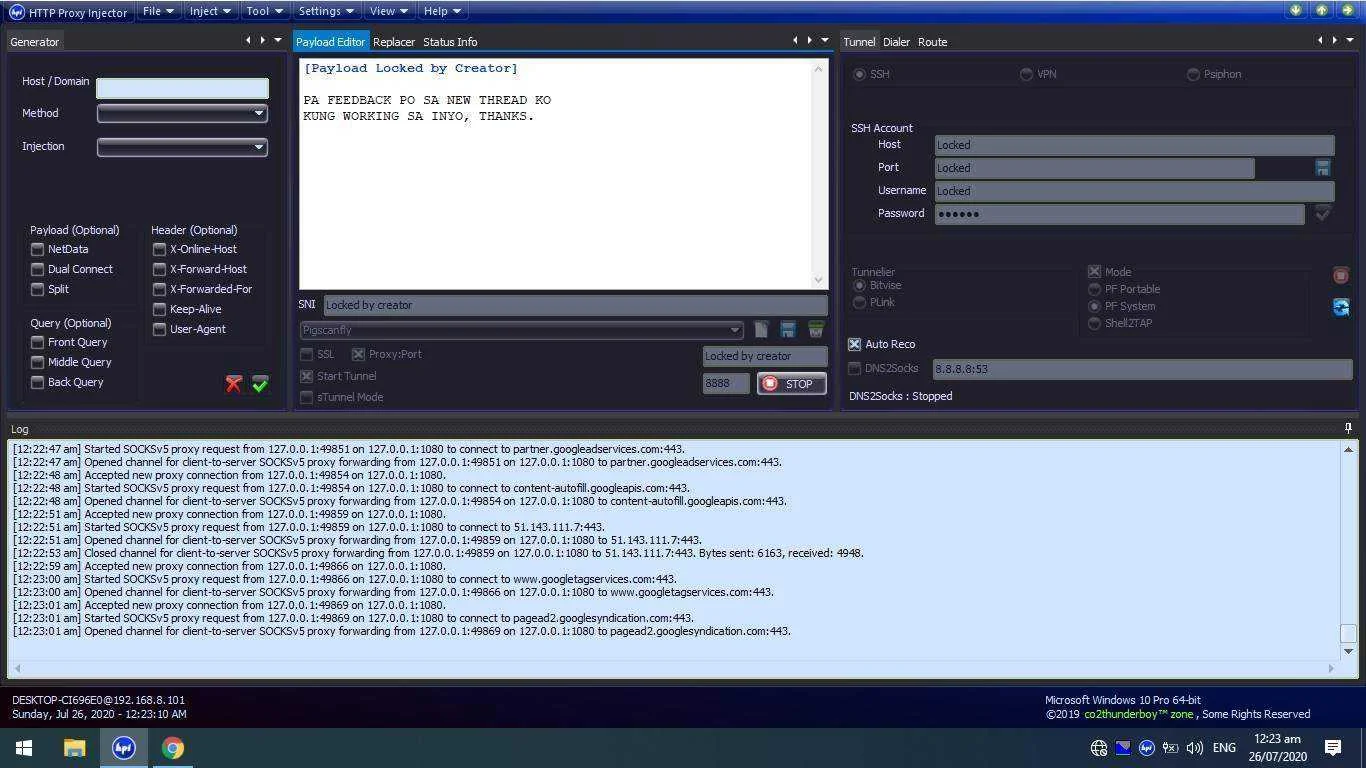Switch to the Route tab
Image resolution: width=1366 pixels, height=768 pixels.
click(932, 42)
